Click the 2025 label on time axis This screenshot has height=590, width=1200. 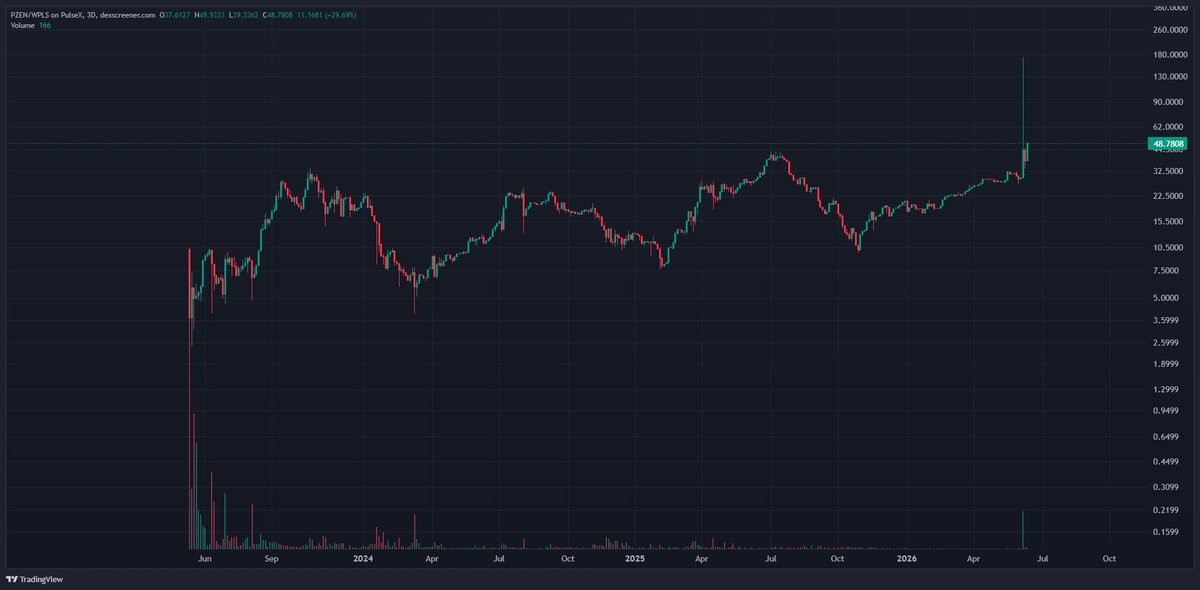635,559
